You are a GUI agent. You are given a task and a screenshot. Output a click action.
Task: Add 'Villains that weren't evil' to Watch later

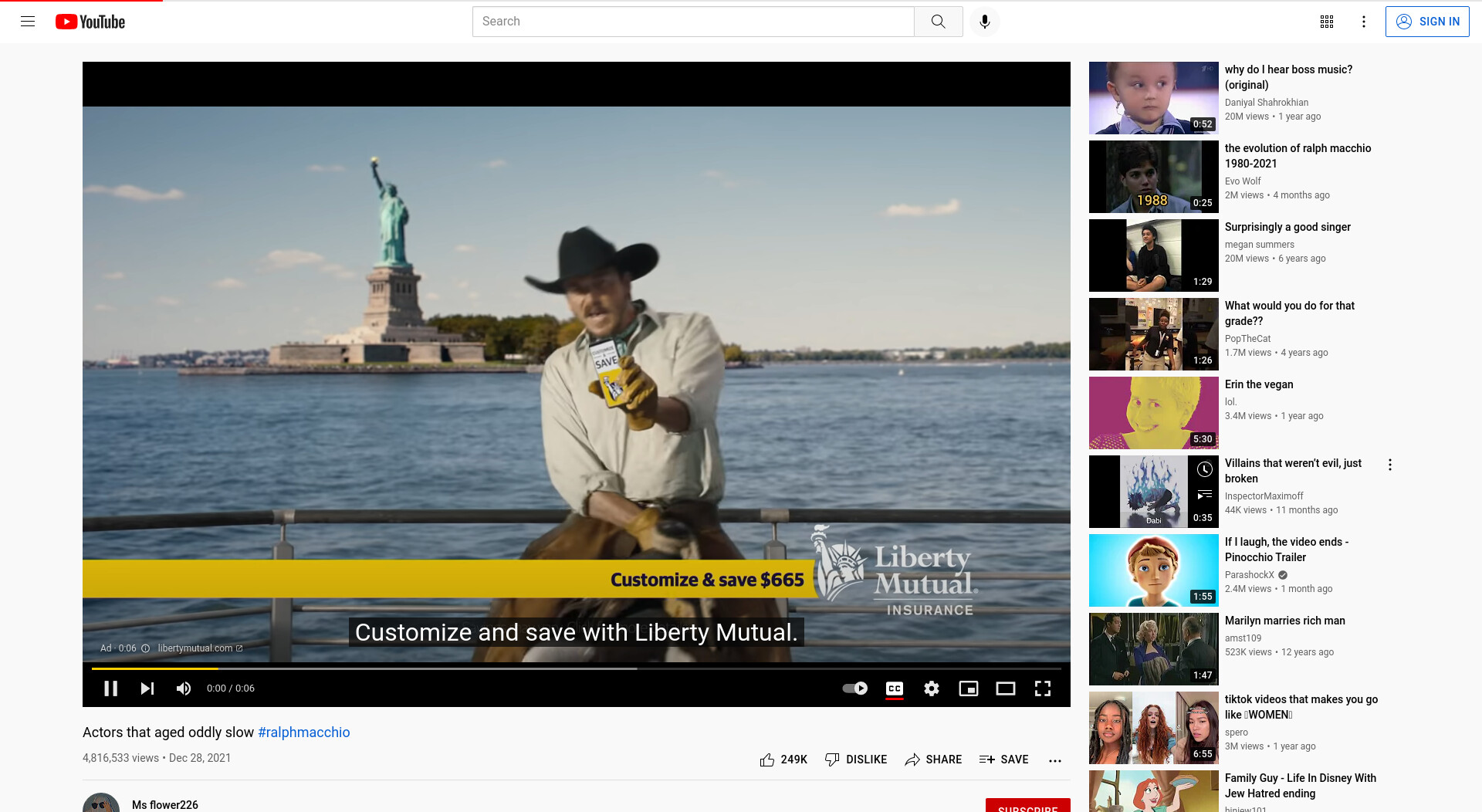click(x=1205, y=469)
